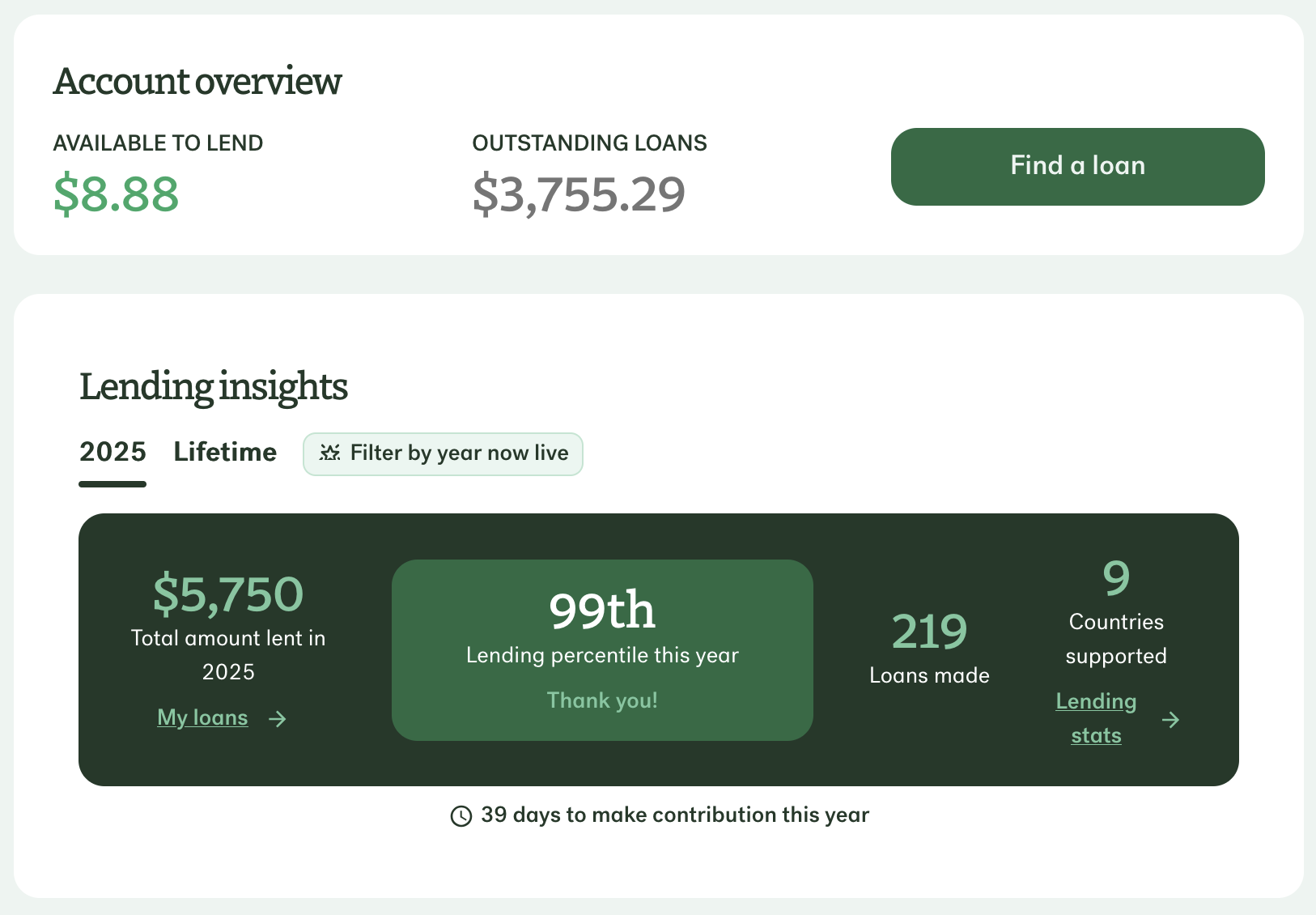
Task: Click the Account overview heading
Action: pyautogui.click(x=197, y=82)
